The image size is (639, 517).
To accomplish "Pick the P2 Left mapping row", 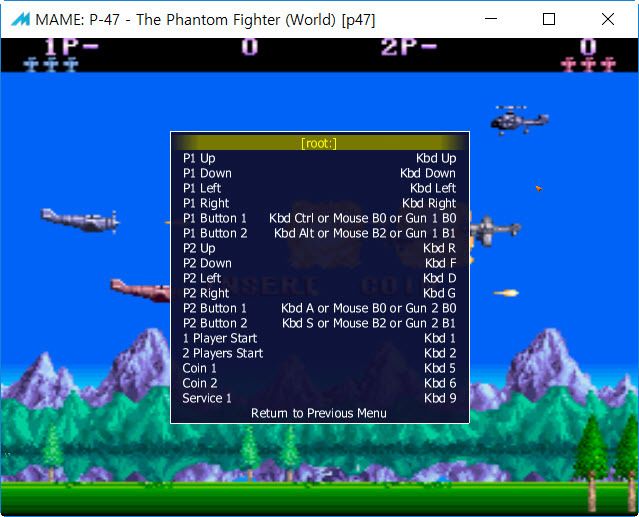I will pos(320,278).
